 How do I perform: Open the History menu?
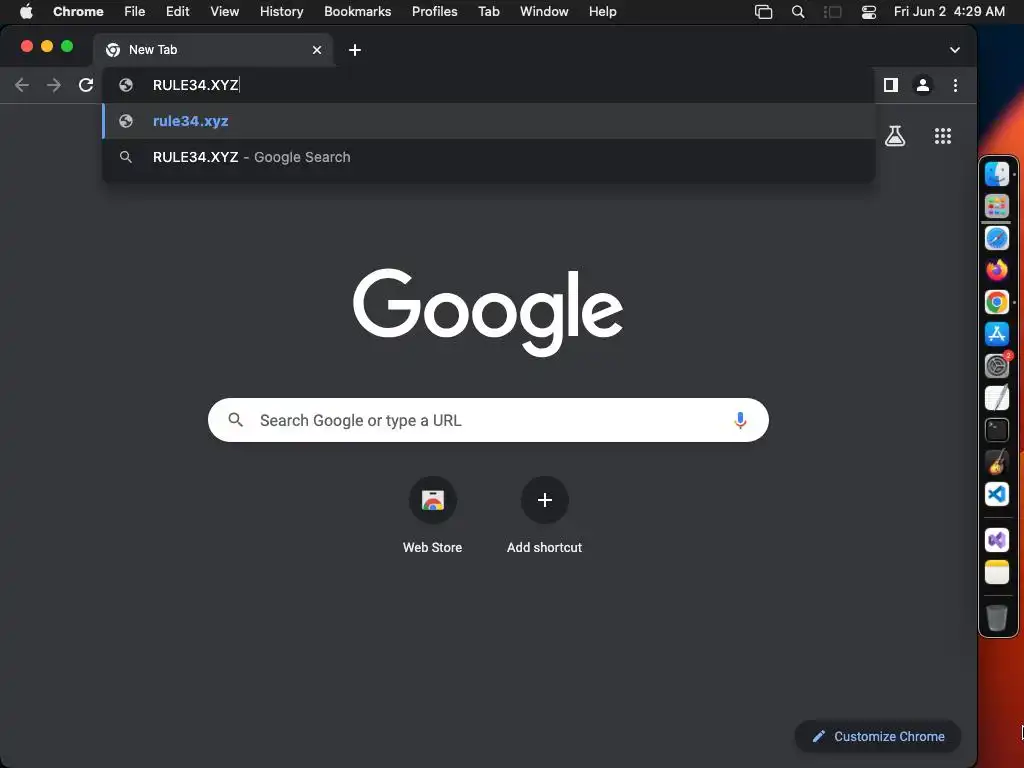click(x=281, y=11)
